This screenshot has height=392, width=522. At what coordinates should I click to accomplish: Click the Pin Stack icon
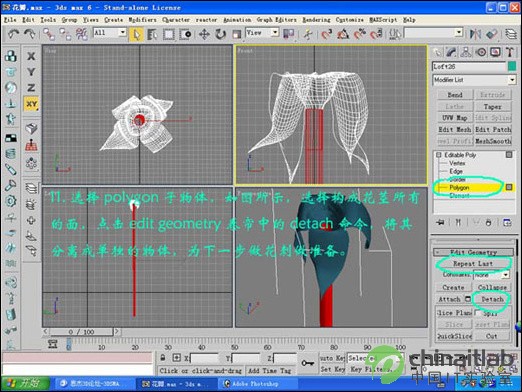tap(440, 222)
